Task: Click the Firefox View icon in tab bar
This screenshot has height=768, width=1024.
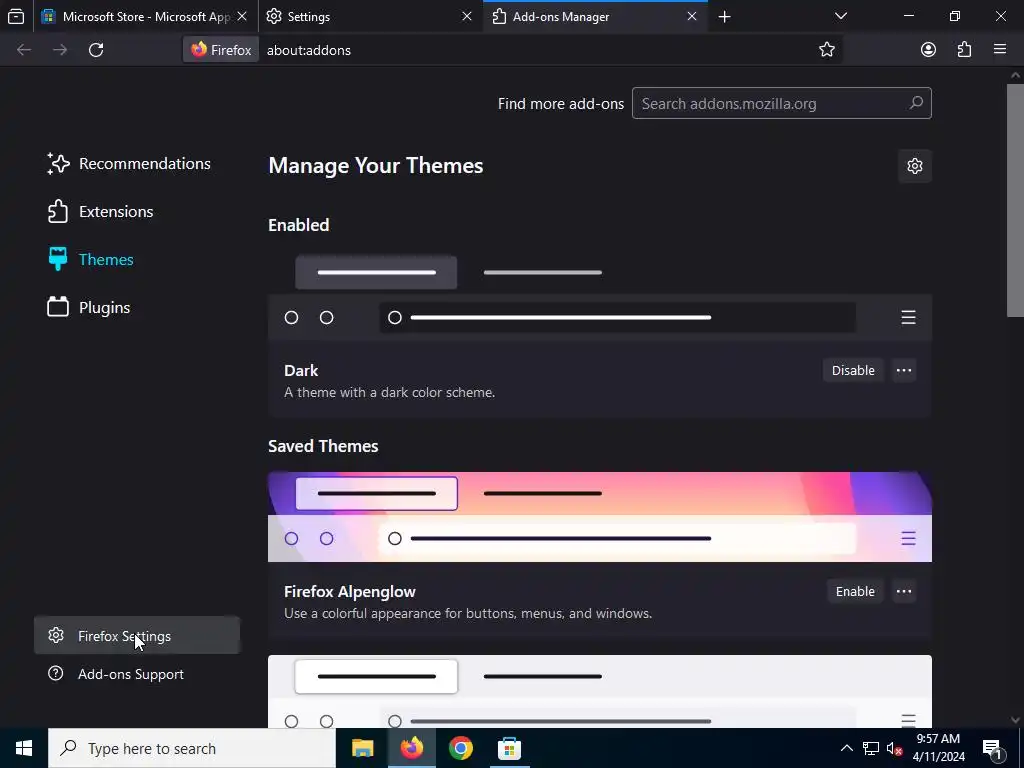Action: point(16,16)
